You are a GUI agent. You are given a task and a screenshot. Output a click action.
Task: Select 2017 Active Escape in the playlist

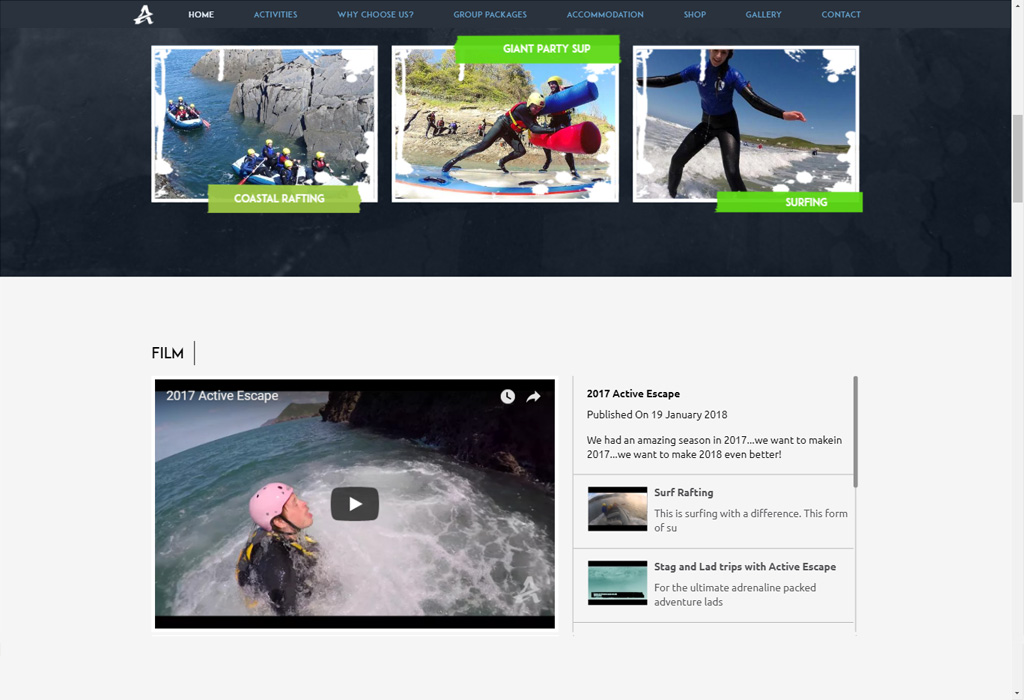pos(633,394)
